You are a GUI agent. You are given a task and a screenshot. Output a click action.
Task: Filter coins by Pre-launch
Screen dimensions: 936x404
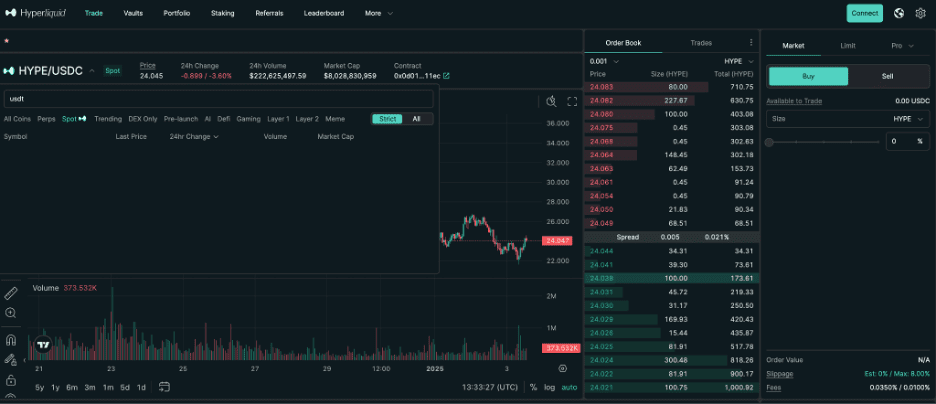click(181, 119)
